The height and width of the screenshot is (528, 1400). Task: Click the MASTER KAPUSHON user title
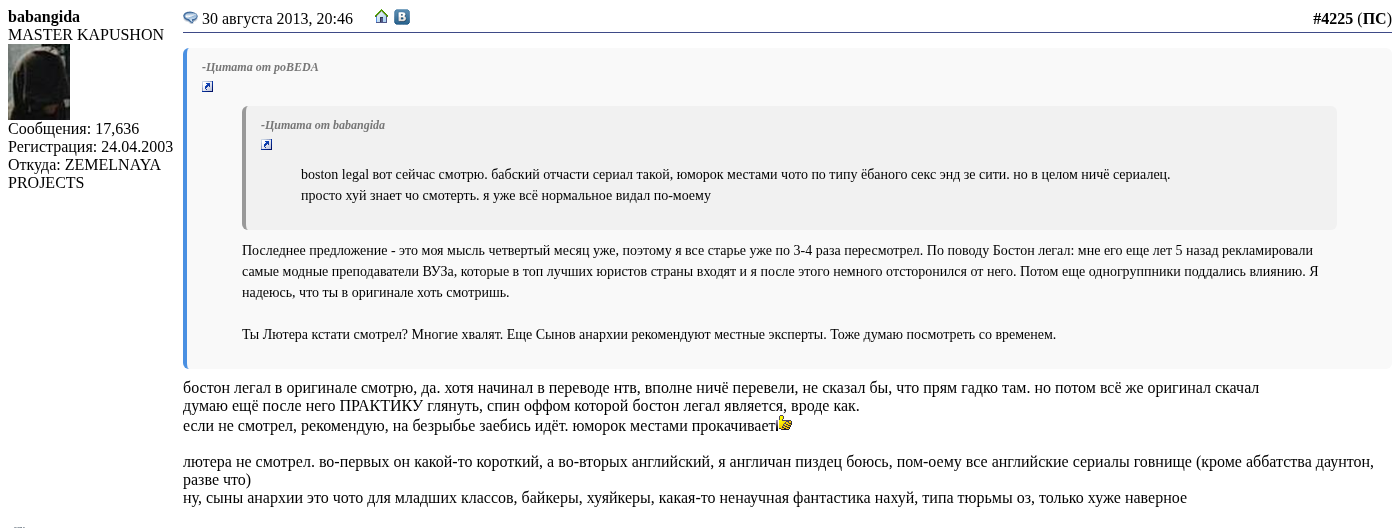coord(86,35)
